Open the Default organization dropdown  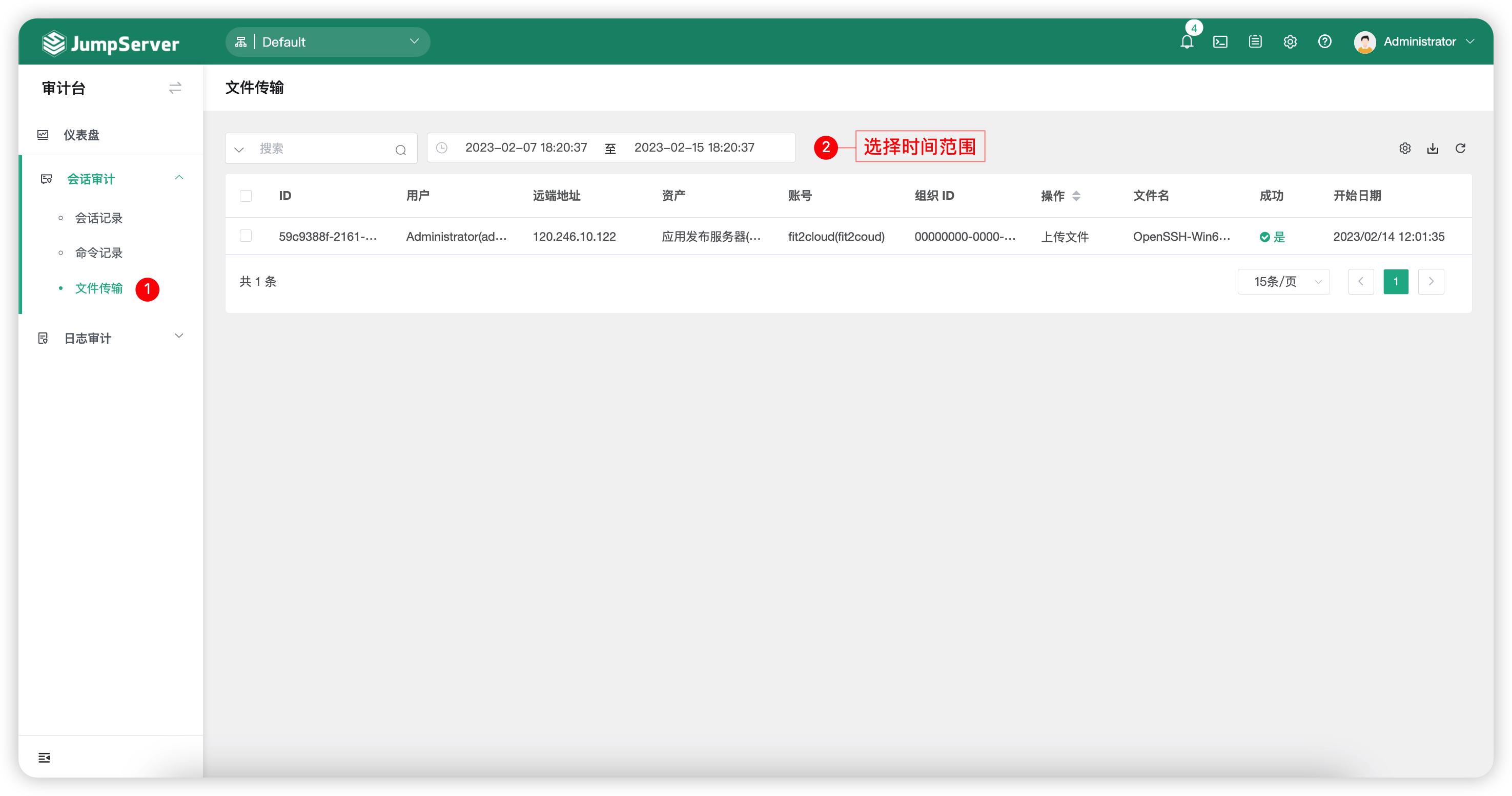click(328, 41)
